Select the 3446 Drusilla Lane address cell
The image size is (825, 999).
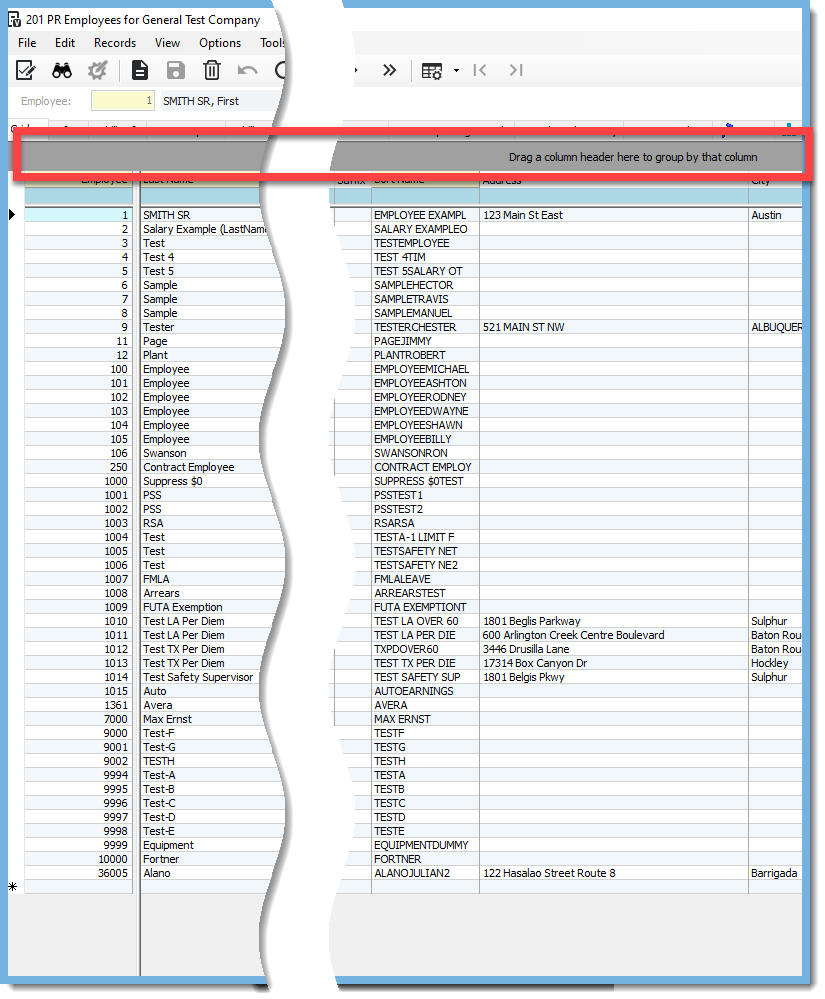614,649
